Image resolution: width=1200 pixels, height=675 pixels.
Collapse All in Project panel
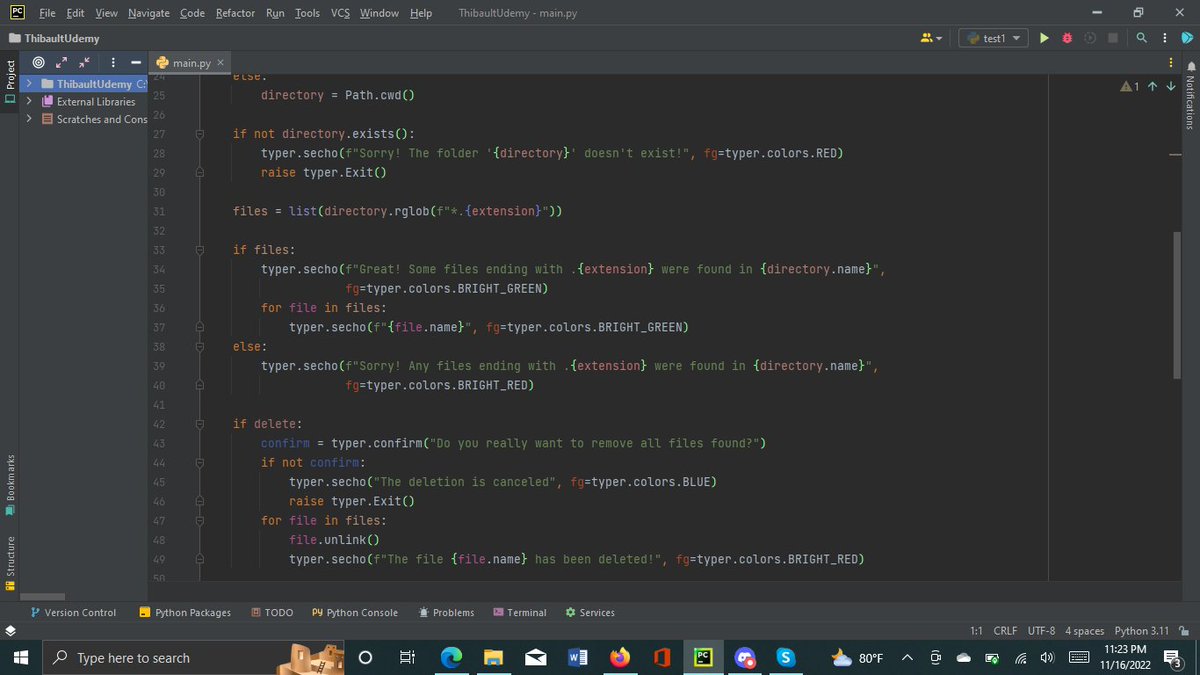tap(83, 62)
